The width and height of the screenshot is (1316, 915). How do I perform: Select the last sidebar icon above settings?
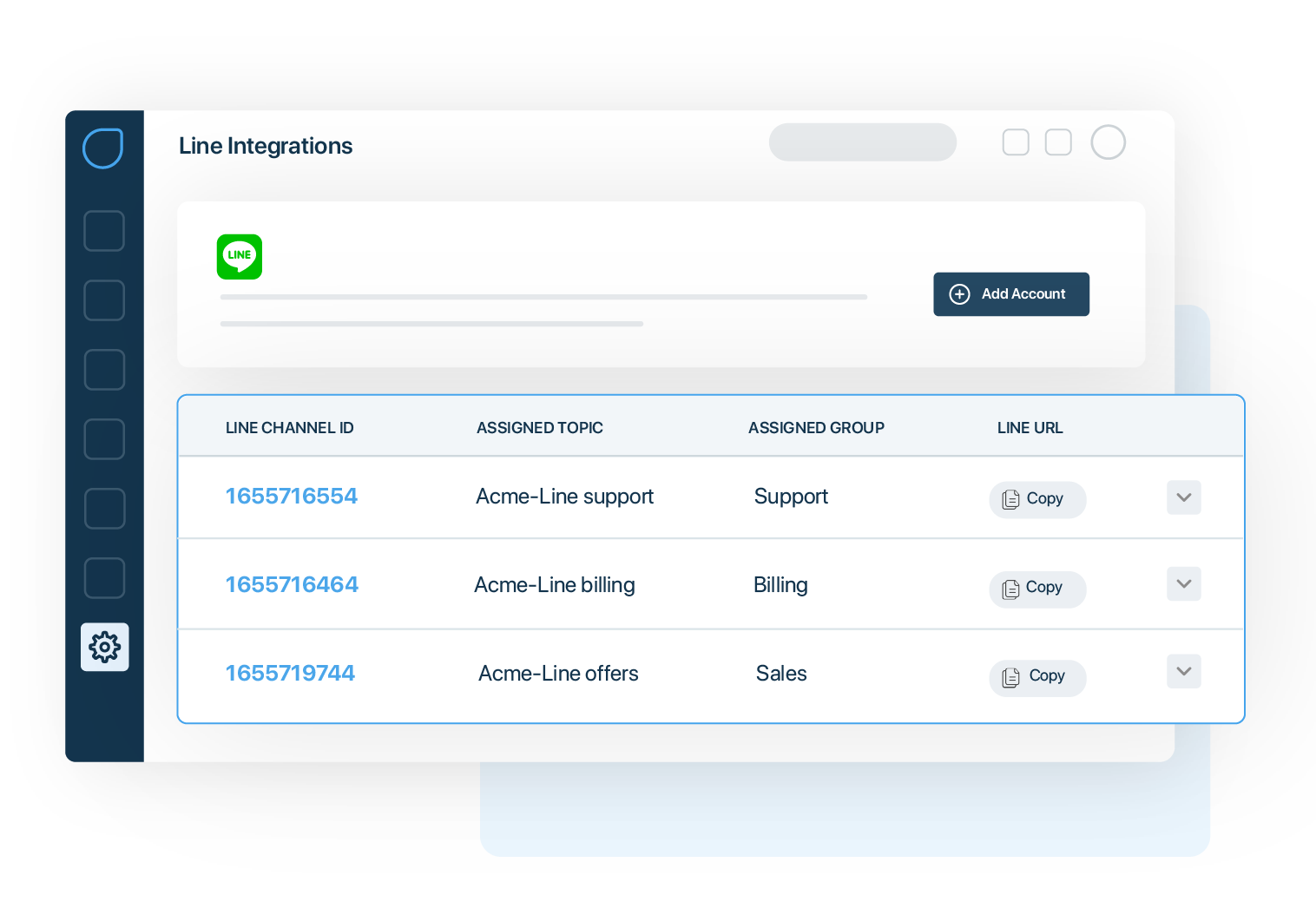(104, 578)
